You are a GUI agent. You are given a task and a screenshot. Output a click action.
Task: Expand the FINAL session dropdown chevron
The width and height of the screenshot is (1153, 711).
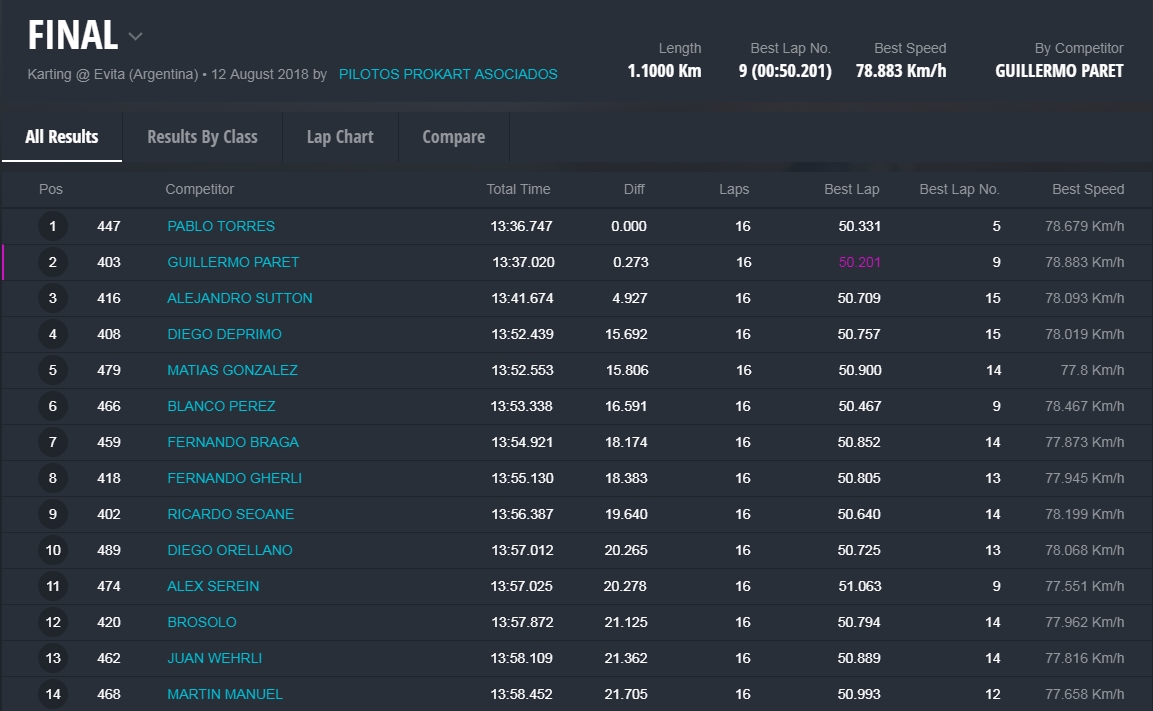pyautogui.click(x=136, y=37)
